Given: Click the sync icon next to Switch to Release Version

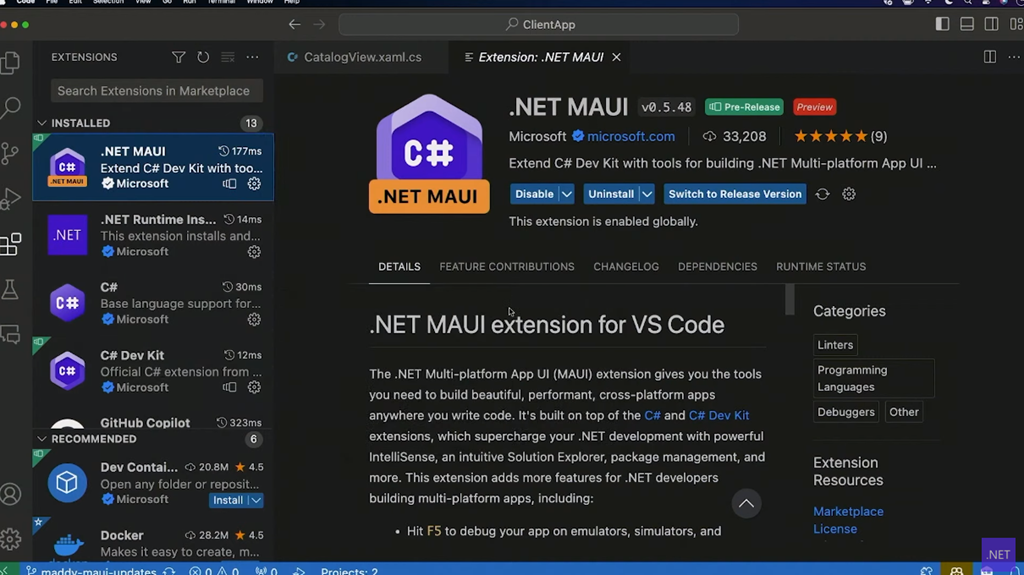Looking at the screenshot, I should click(822, 194).
